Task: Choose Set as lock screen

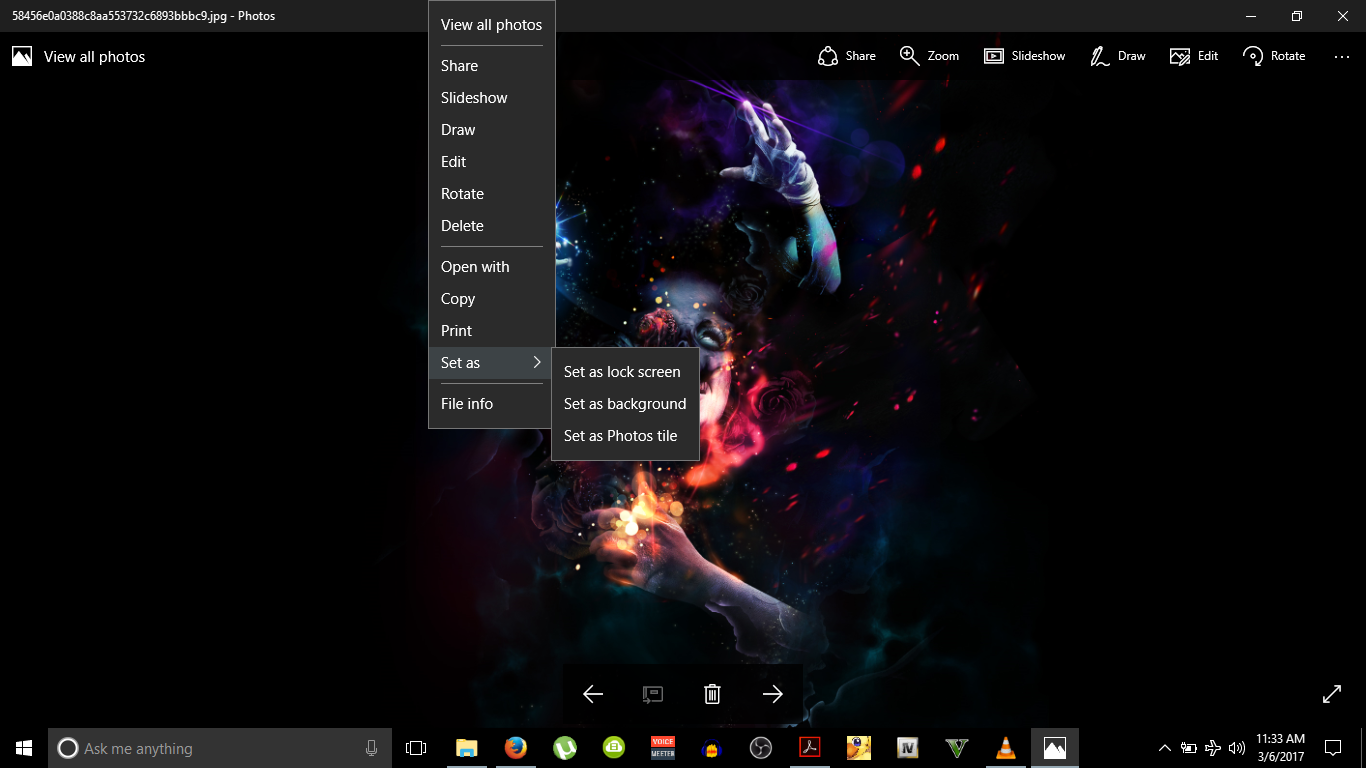Action: [x=625, y=372]
